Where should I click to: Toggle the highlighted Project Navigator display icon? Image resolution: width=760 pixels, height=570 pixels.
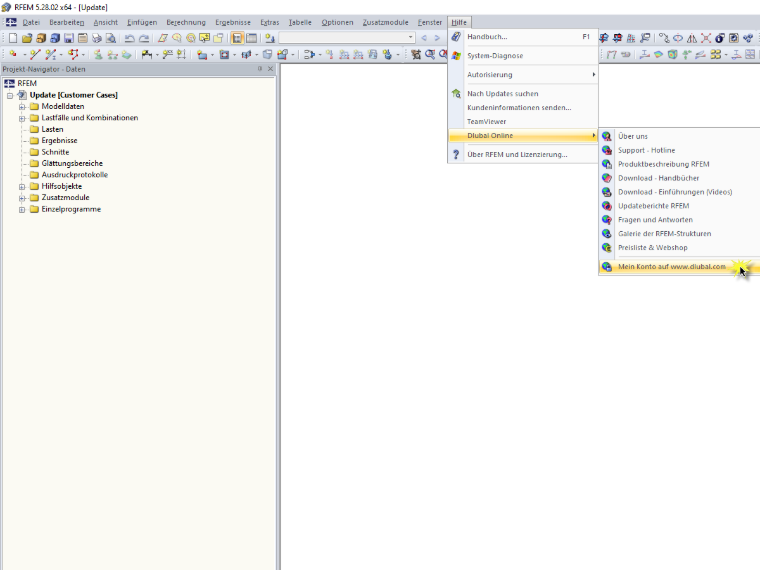click(238, 38)
